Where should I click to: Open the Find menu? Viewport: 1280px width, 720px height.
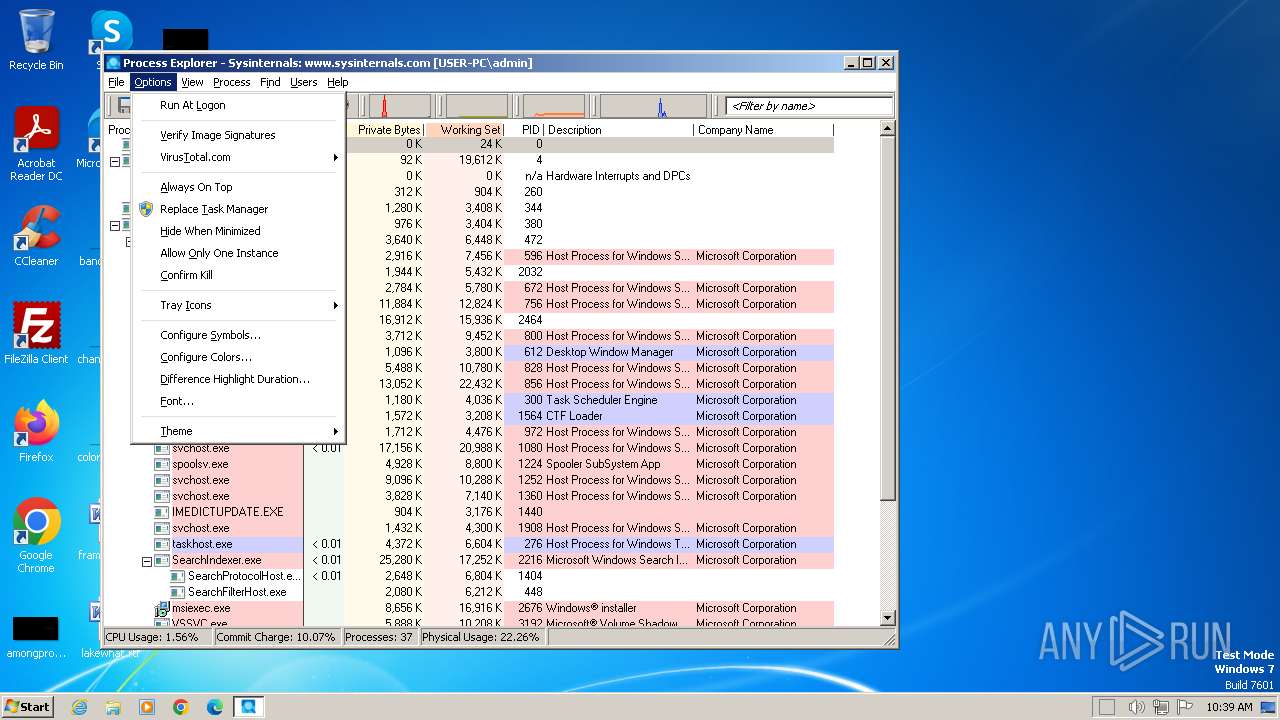coord(270,82)
